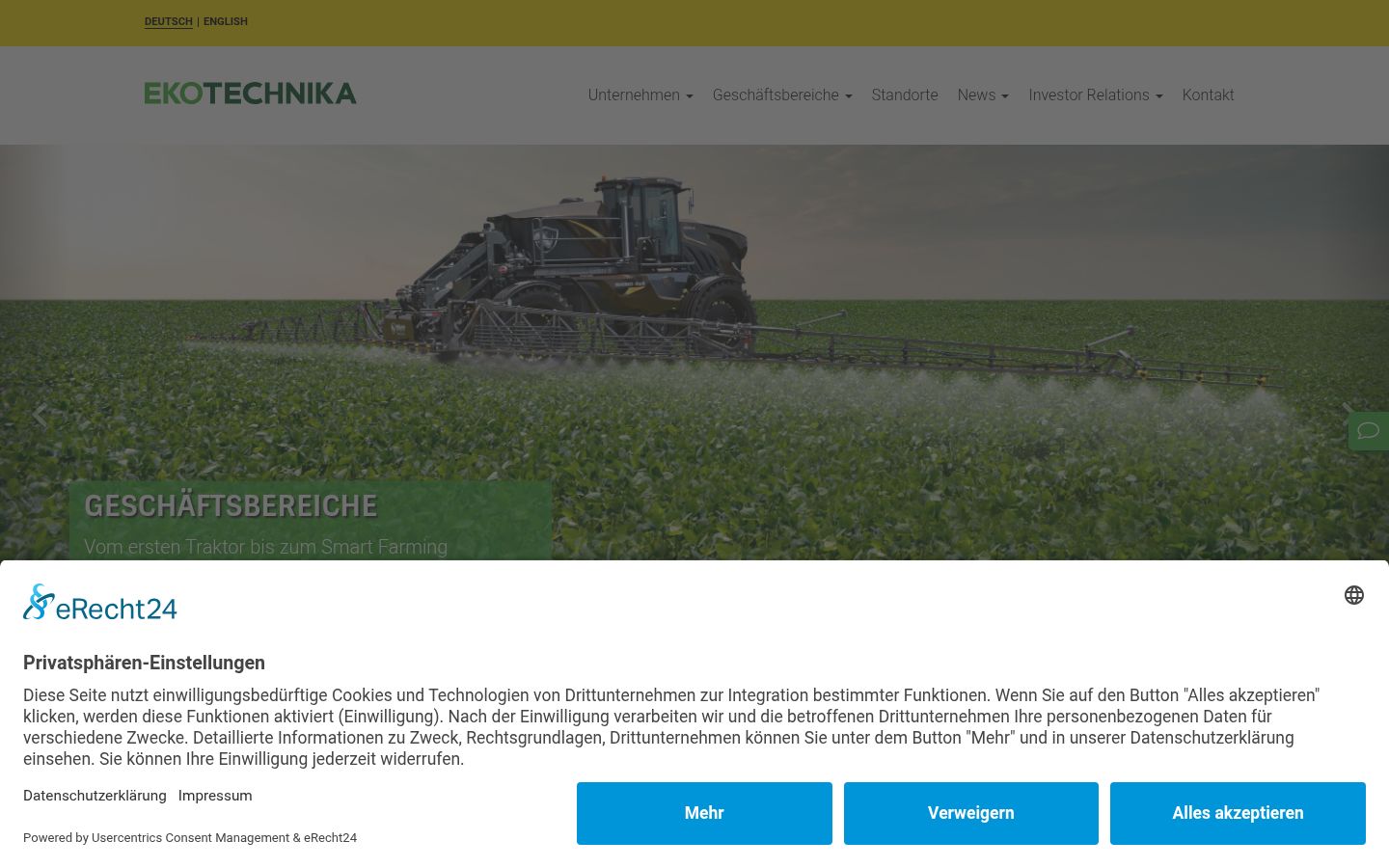Screen dimensions: 1389x868
Task: Expand the Investor Relations dropdown
Action: tap(1096, 95)
